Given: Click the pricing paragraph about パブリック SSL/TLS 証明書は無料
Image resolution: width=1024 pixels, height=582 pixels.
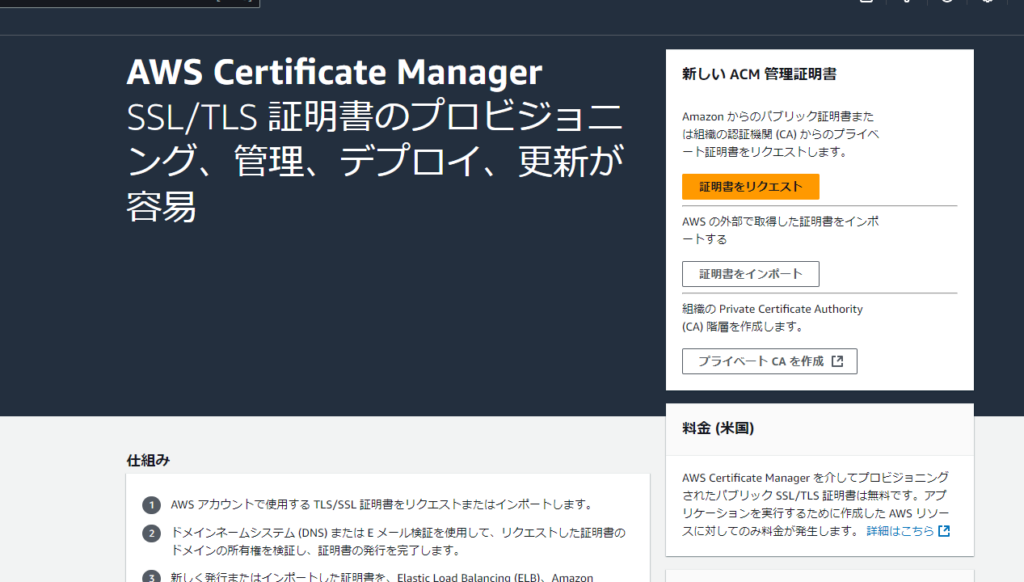Looking at the screenshot, I should point(816,504).
